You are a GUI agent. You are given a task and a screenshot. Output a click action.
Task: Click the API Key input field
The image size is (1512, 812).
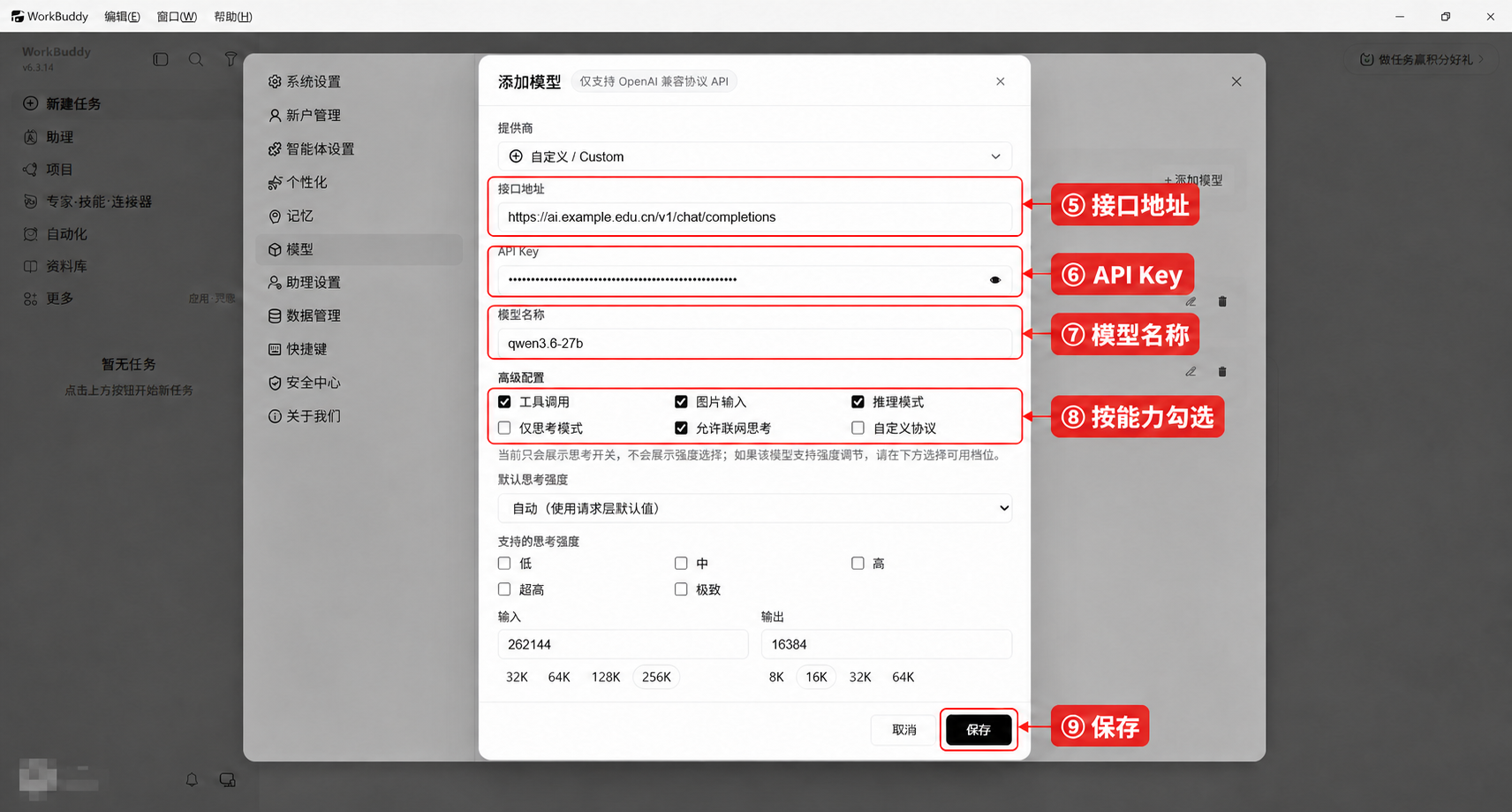coord(754,280)
